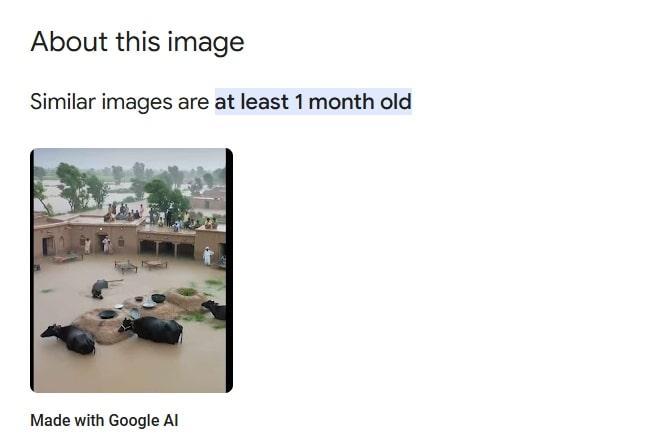Click the charpoy beds in the flooded courtyard
This screenshot has width=661, height=436.
click(x=140, y=265)
